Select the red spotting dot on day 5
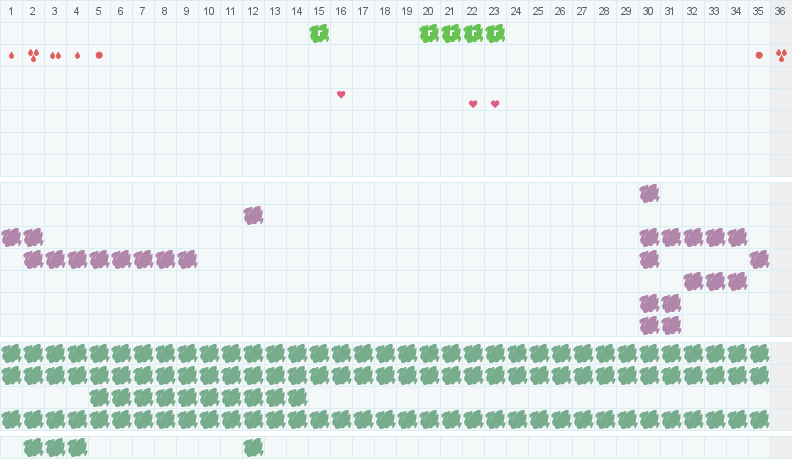This screenshot has height=459, width=792. [x=99, y=55]
